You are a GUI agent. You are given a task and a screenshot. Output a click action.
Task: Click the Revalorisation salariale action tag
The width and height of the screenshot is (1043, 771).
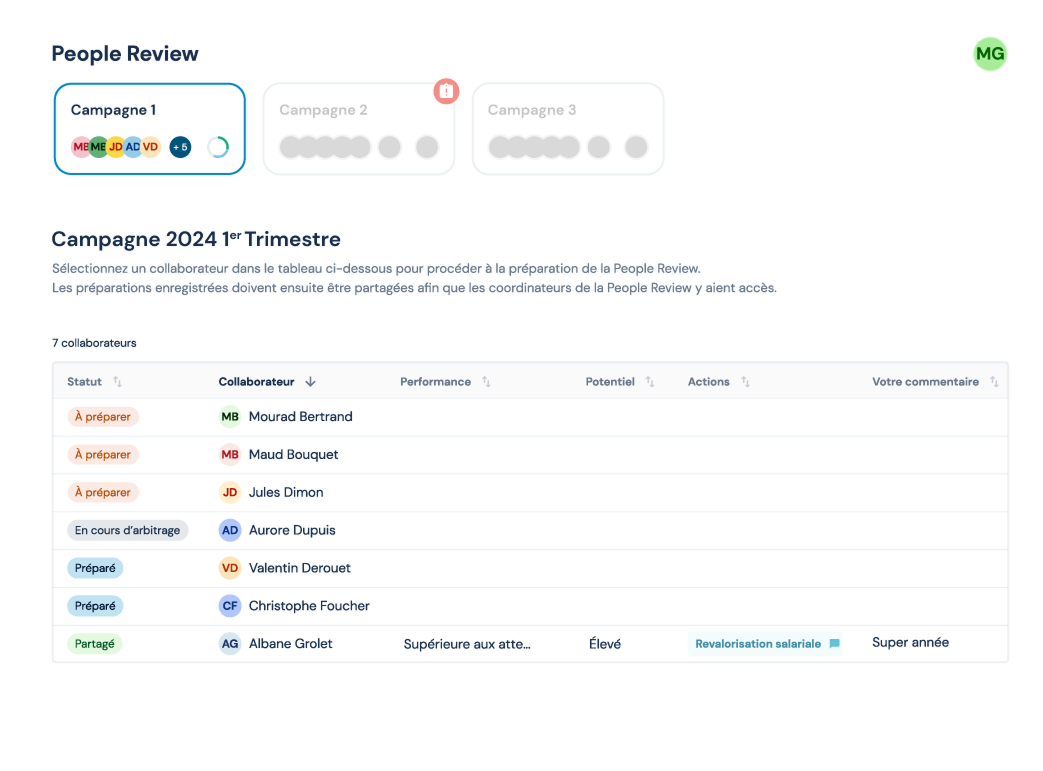click(x=764, y=644)
